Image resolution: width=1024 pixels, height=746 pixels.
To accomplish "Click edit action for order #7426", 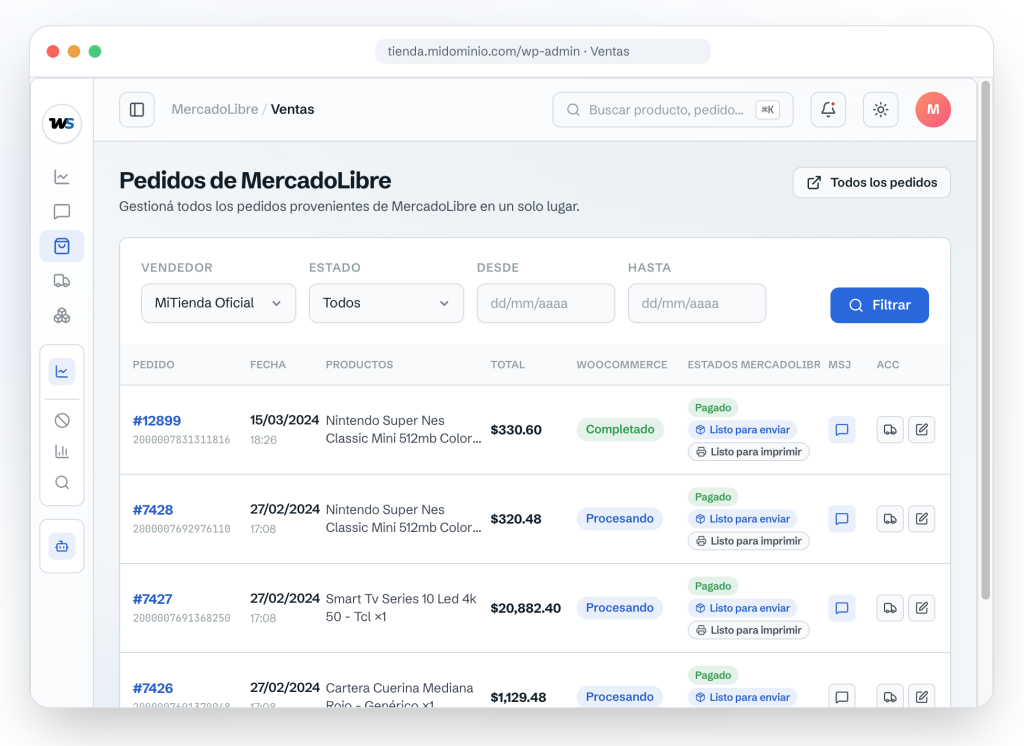I will click(x=921, y=696).
